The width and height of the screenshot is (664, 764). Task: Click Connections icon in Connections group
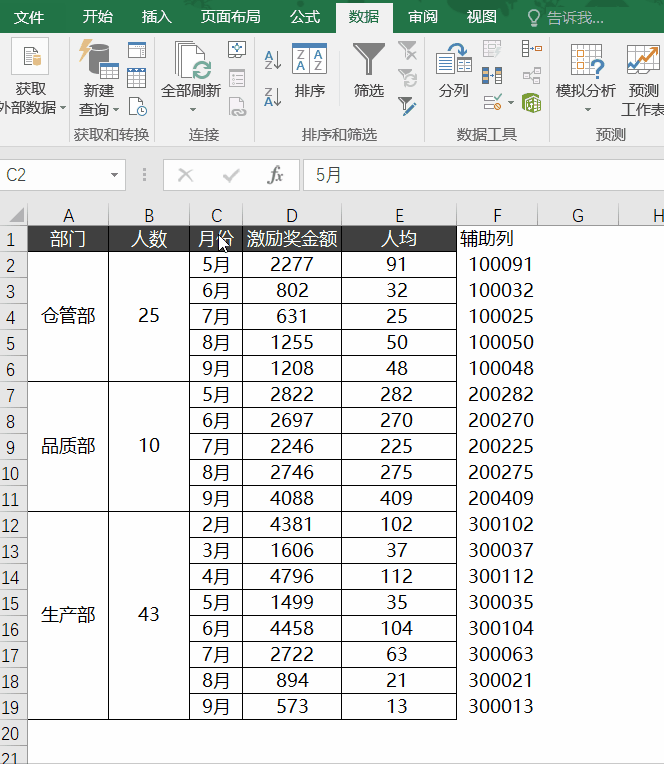click(x=237, y=50)
